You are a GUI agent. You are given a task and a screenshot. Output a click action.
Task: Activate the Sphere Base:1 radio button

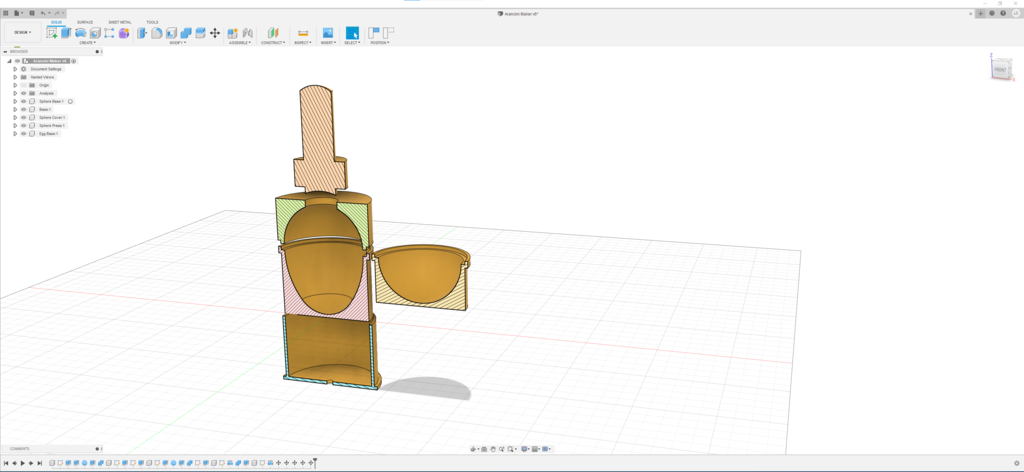71,101
